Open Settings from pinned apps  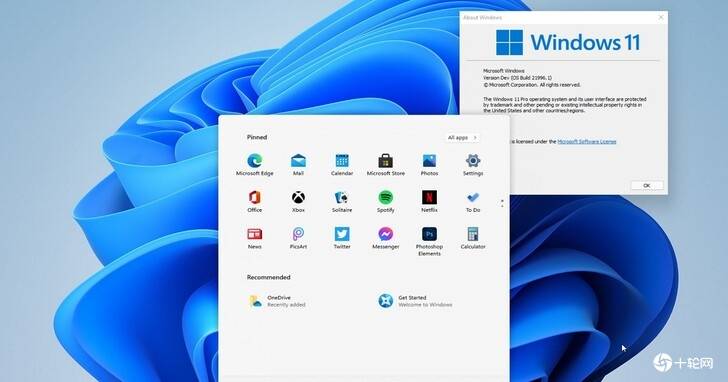[x=473, y=165]
